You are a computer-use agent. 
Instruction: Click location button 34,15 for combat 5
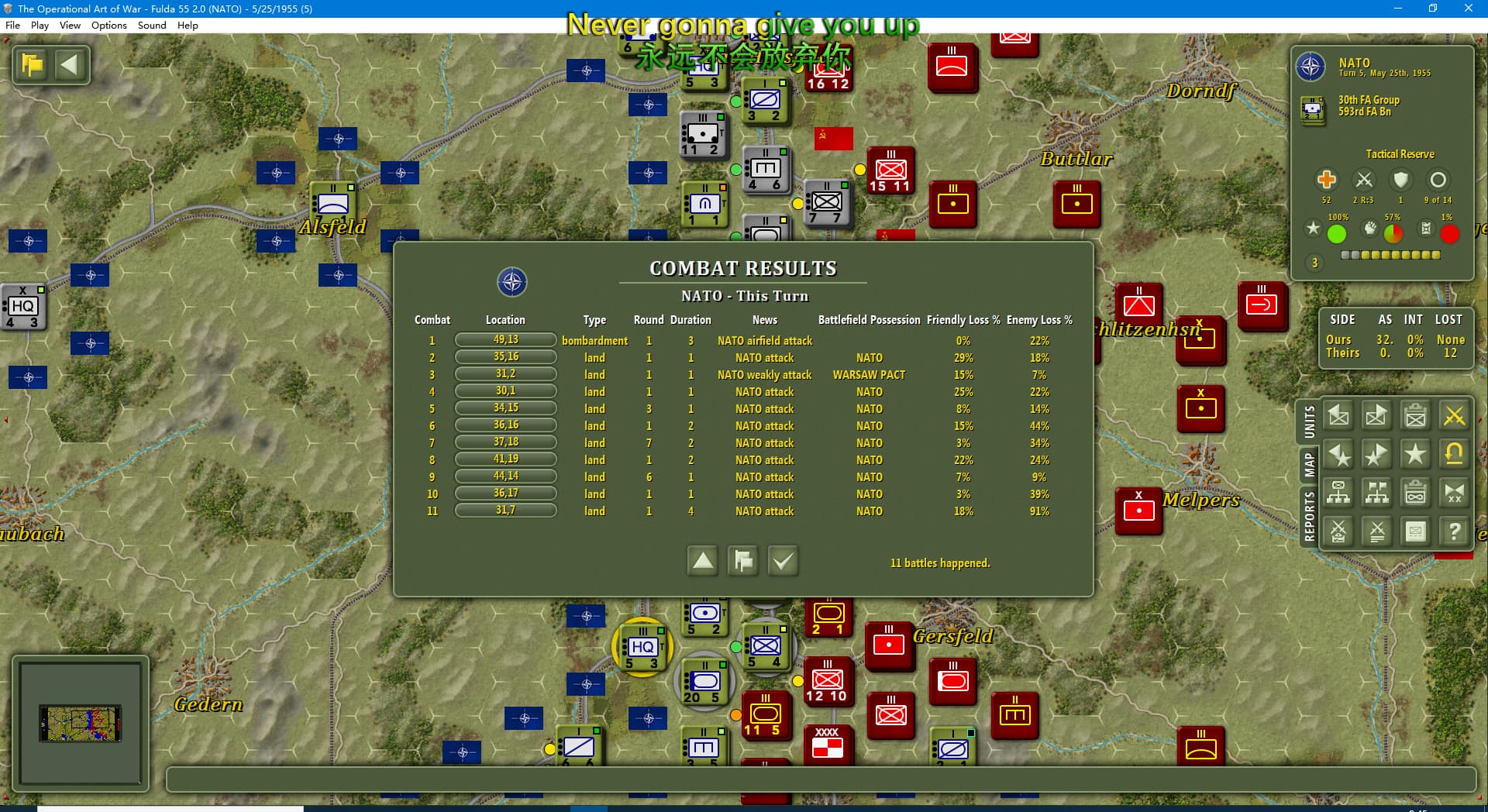coord(505,408)
